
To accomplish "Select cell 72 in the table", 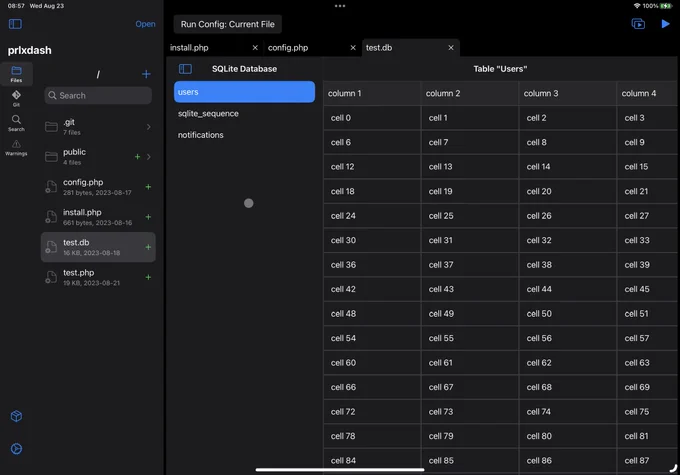I will pos(372,412).
